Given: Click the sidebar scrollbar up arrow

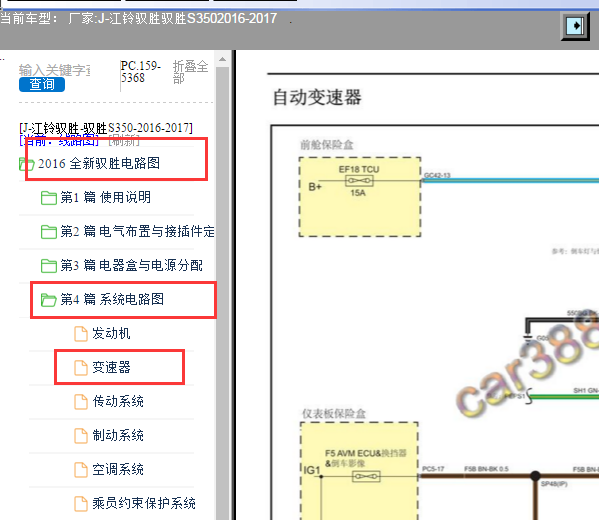Looking at the screenshot, I should (223, 59).
